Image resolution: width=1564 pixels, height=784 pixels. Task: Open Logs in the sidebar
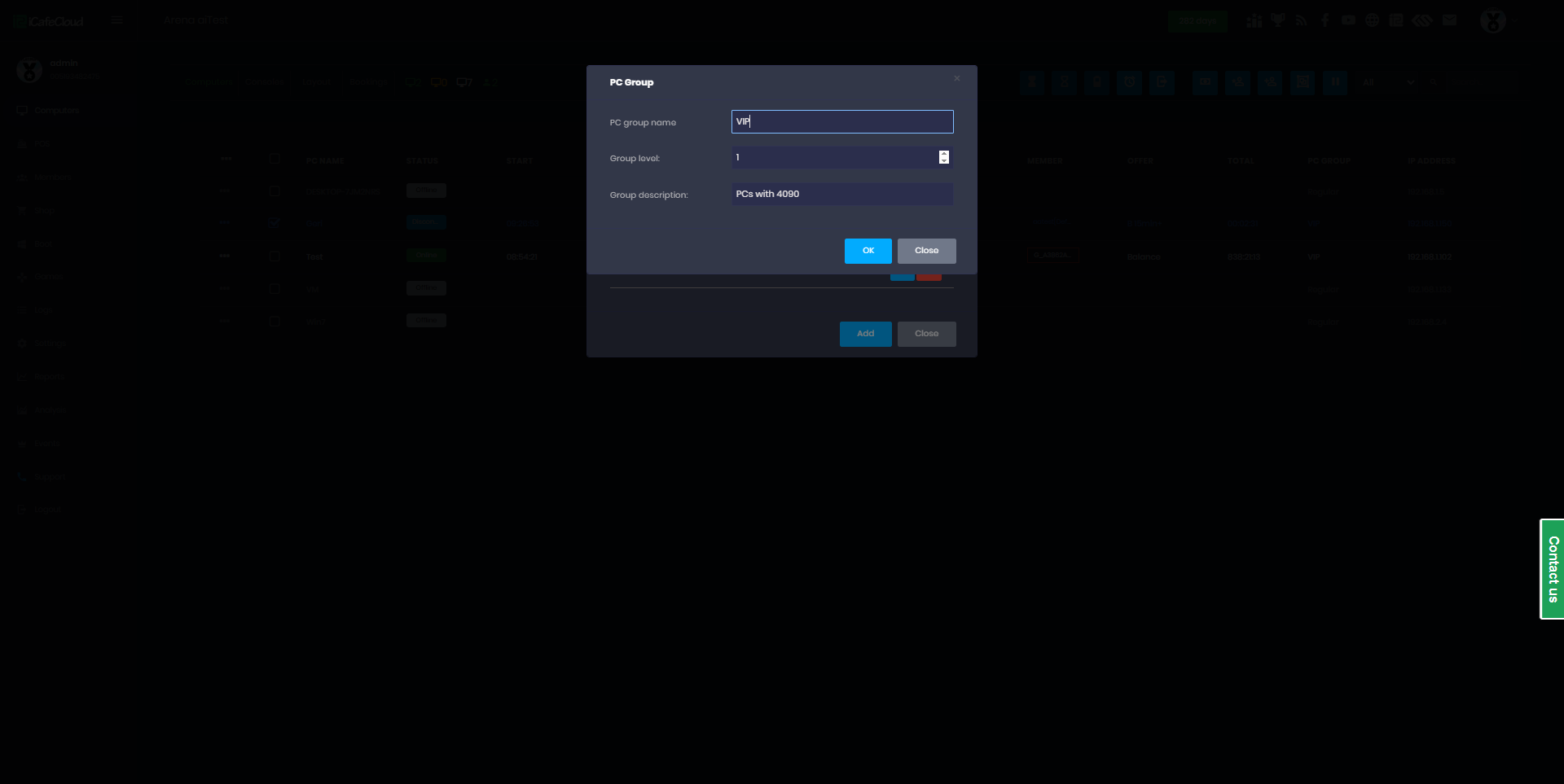[x=36, y=311]
